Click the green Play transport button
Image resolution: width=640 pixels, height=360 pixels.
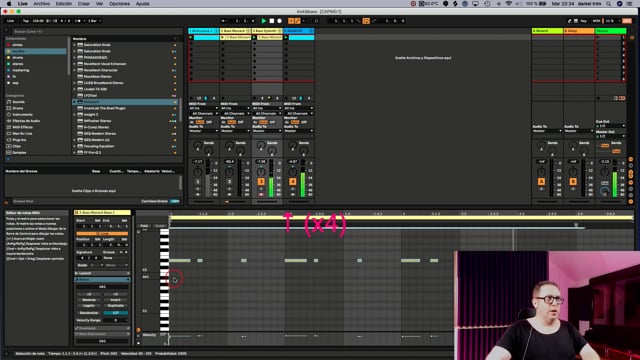pyautogui.click(x=264, y=21)
